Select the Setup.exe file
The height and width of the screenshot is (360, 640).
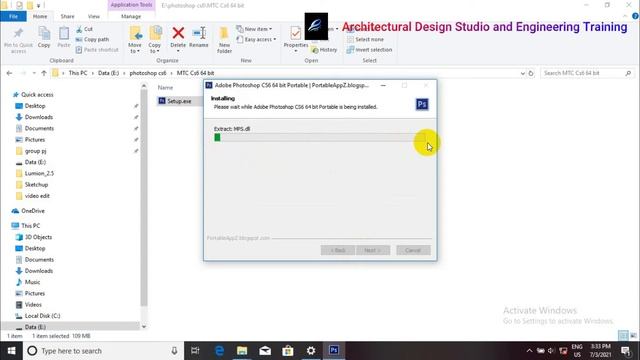click(x=179, y=101)
